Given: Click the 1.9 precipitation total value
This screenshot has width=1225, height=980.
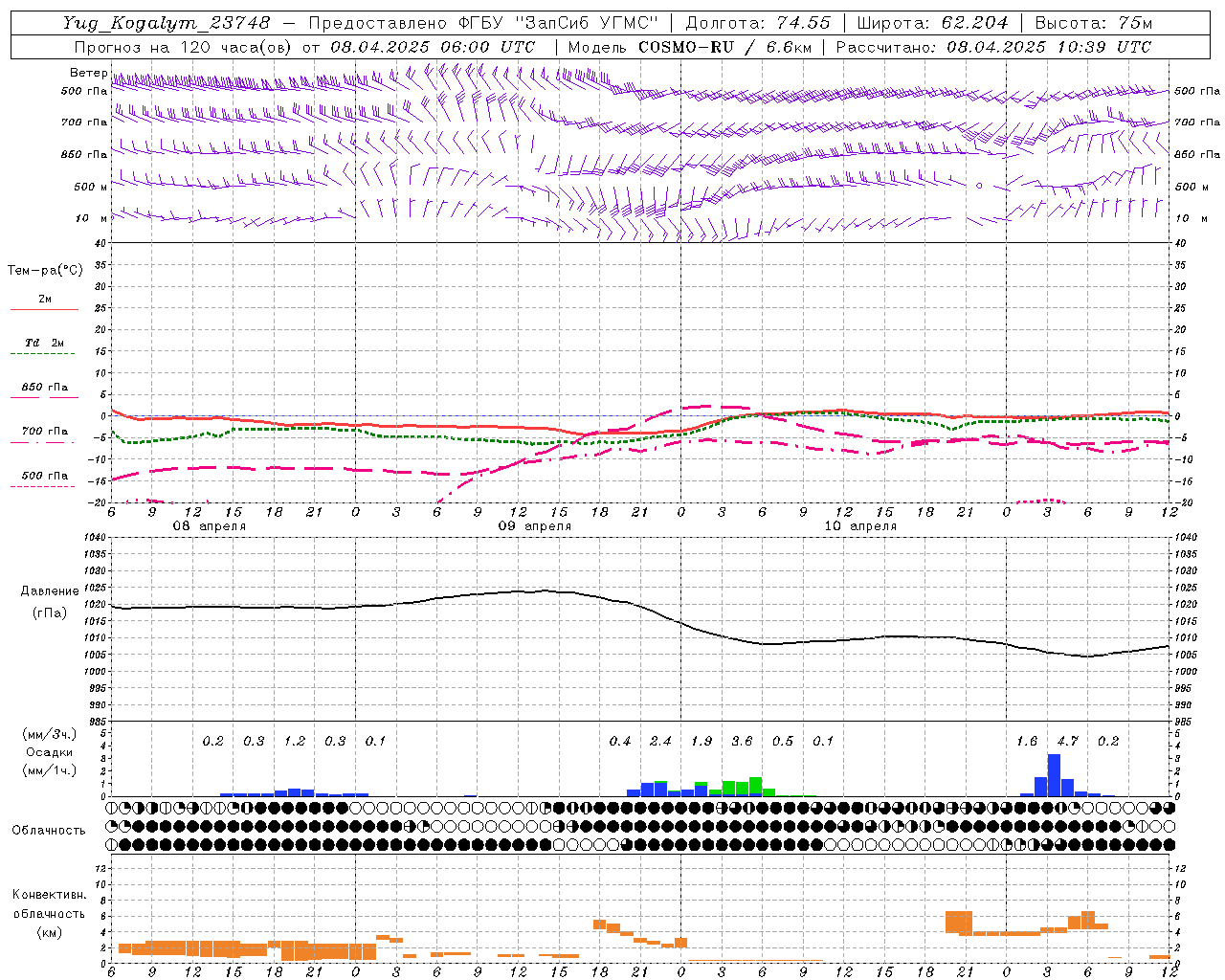Looking at the screenshot, I should coord(702,741).
